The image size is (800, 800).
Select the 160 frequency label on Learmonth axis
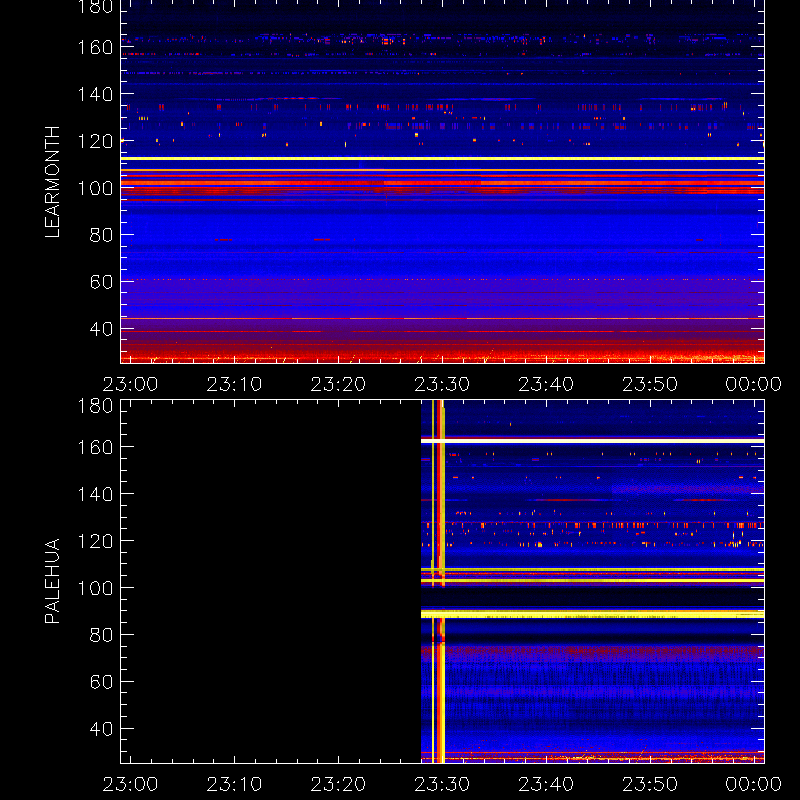[x=95, y=47]
